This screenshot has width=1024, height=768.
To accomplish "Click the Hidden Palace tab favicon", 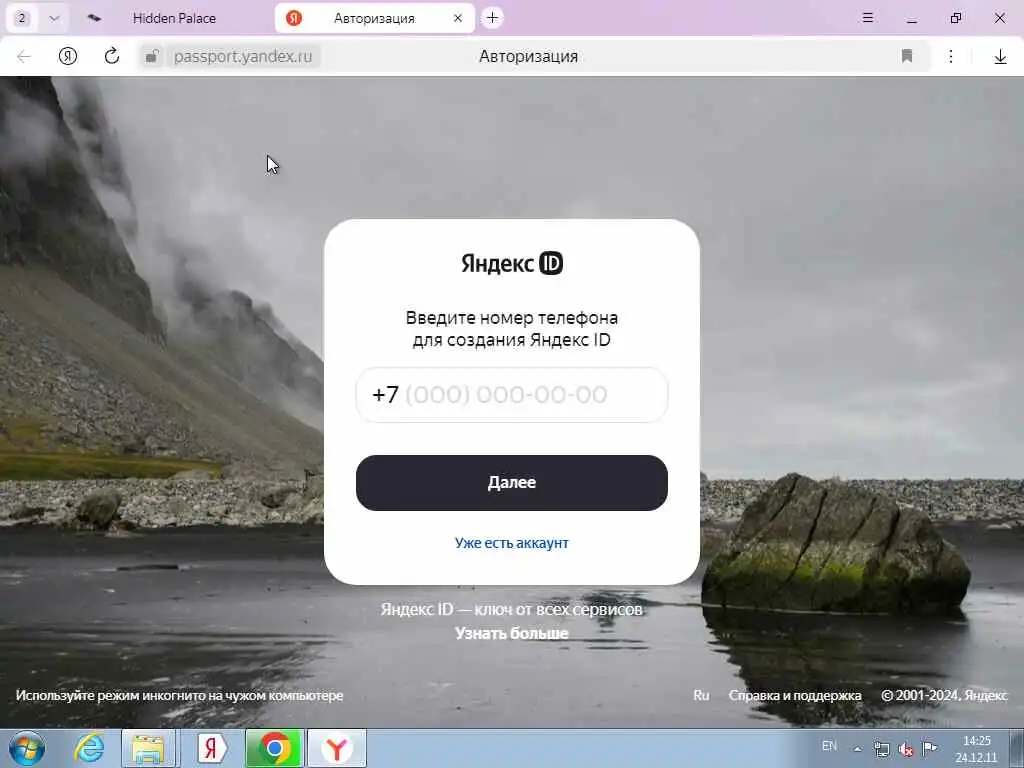I will [x=95, y=18].
